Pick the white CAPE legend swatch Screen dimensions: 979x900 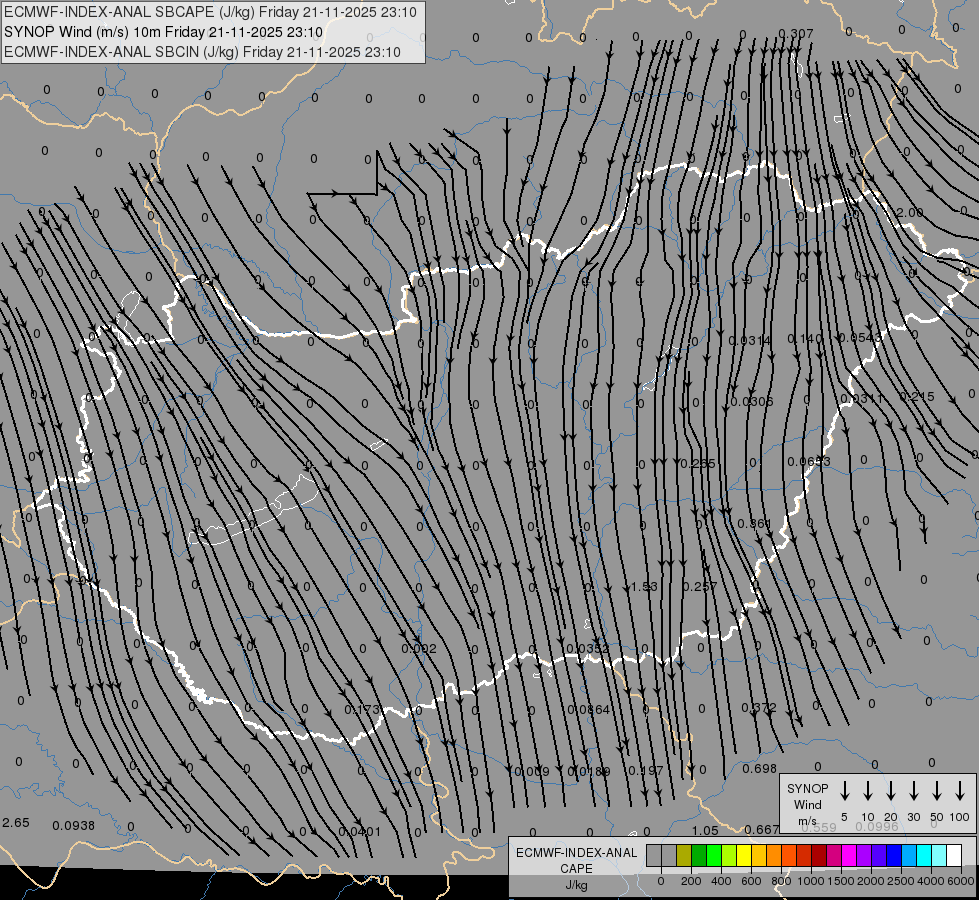[953, 855]
